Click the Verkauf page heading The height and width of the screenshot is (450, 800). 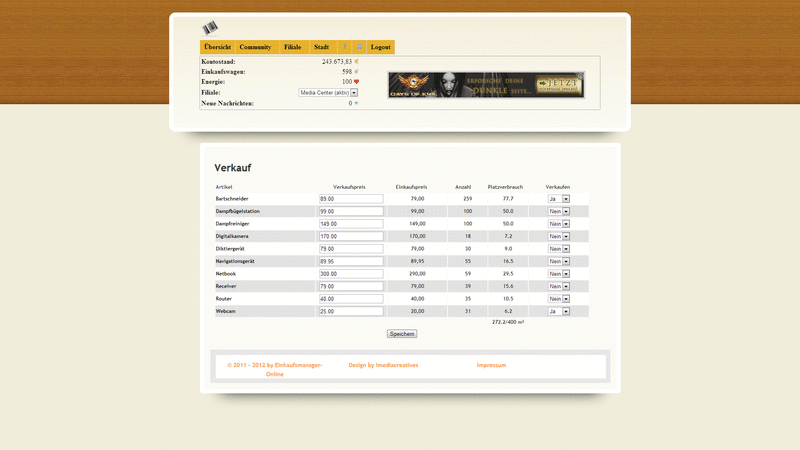tap(233, 168)
